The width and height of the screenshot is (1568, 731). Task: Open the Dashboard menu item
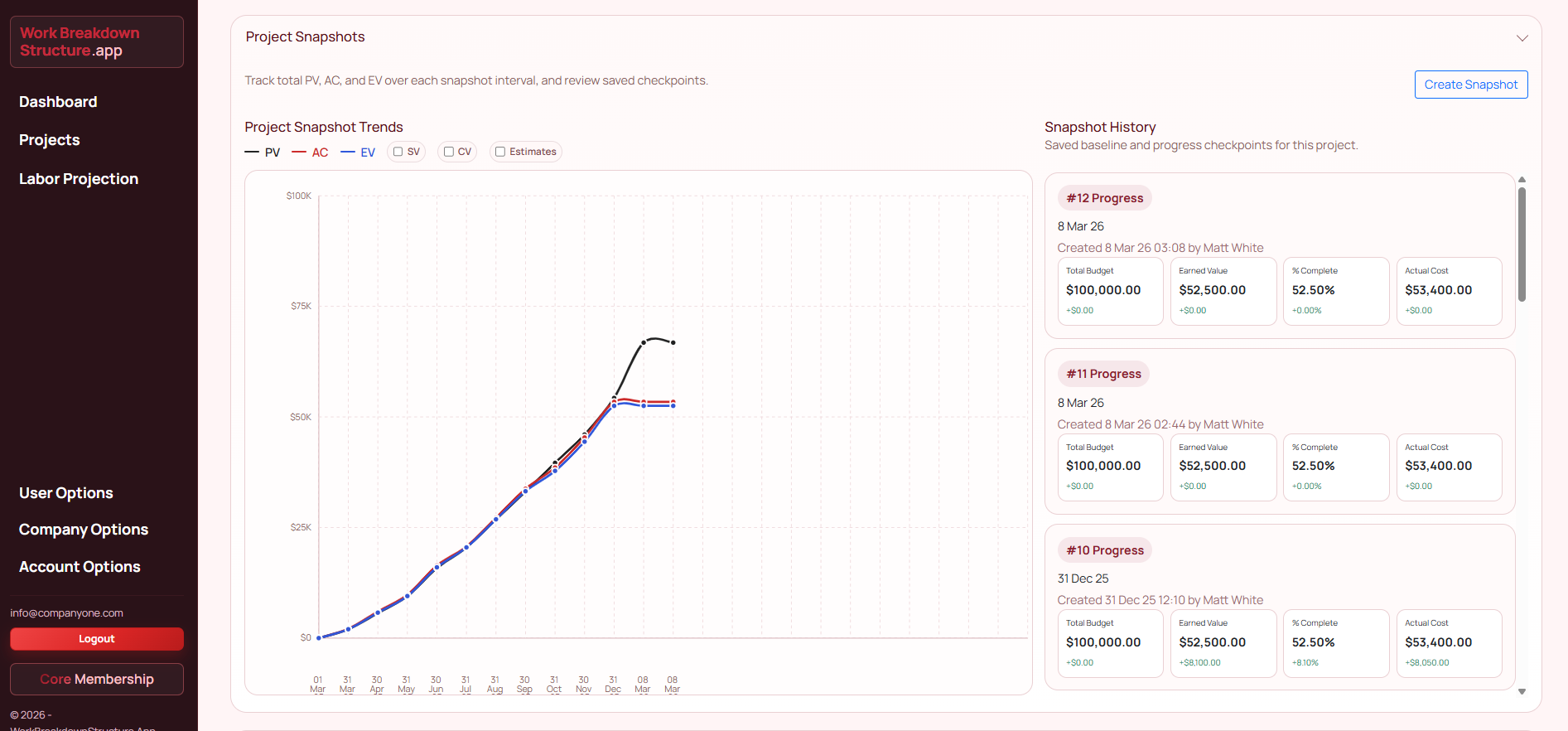tap(58, 102)
